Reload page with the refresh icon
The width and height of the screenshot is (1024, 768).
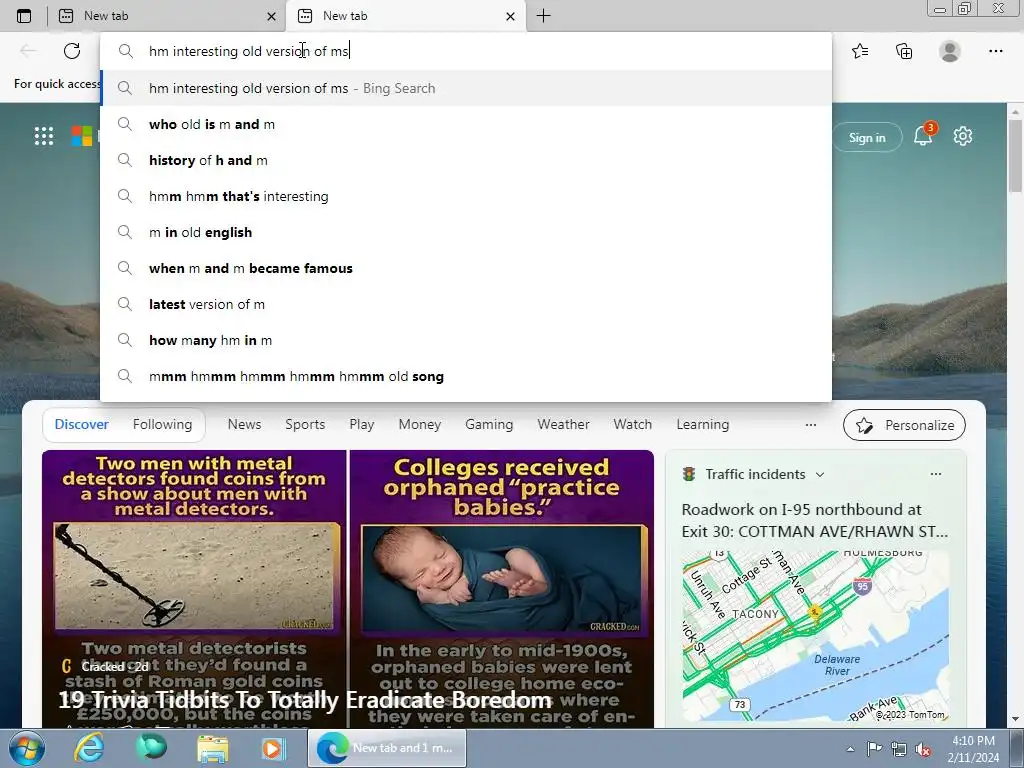72,51
